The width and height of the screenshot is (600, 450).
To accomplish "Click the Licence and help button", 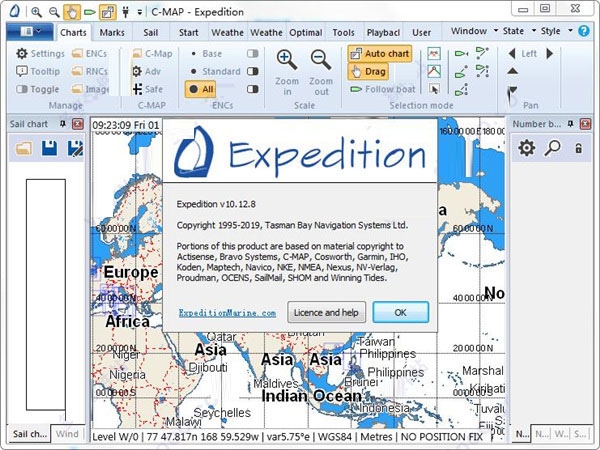I will click(326, 312).
